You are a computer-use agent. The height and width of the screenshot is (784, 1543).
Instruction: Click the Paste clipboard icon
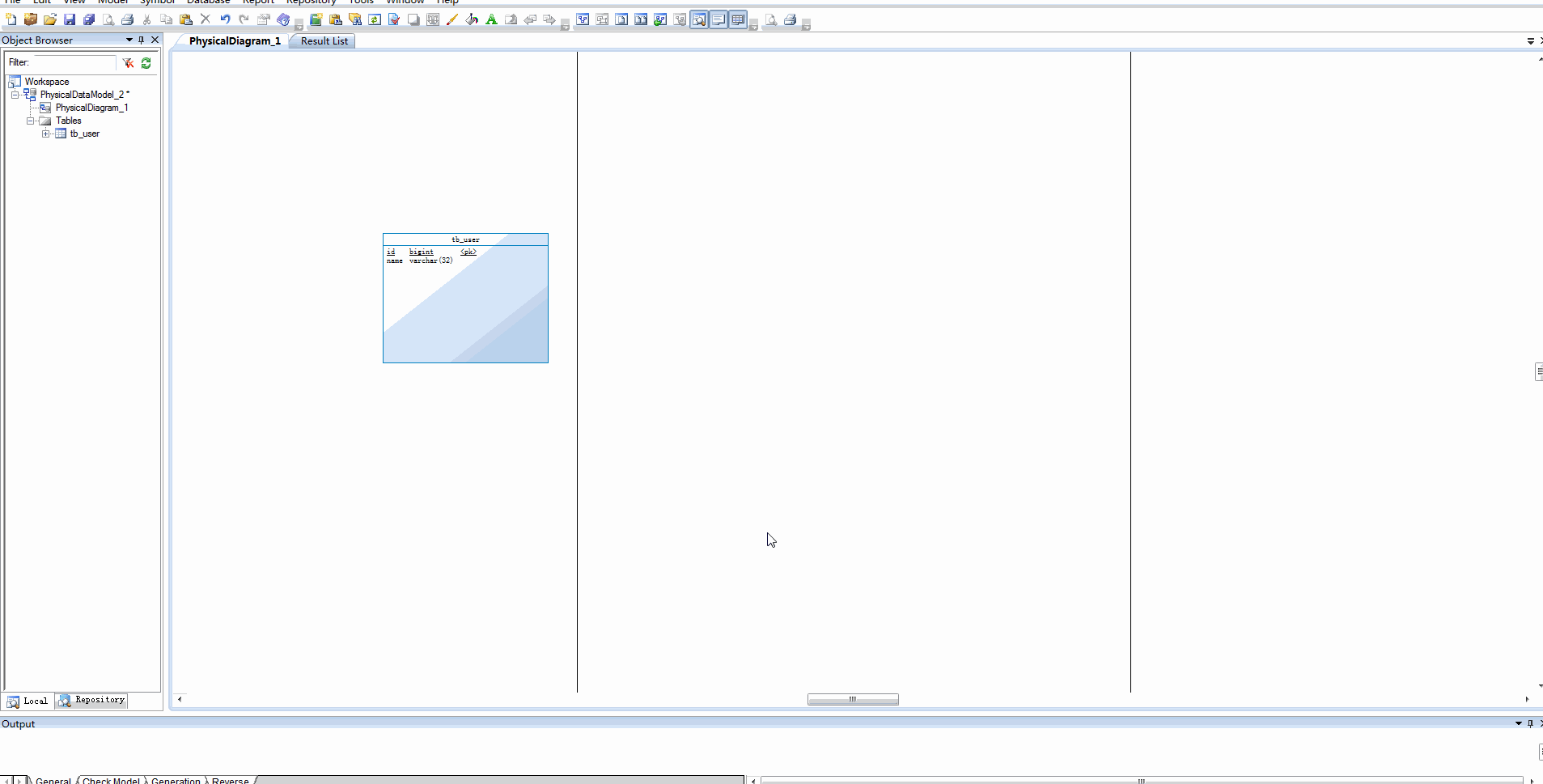coord(186,19)
